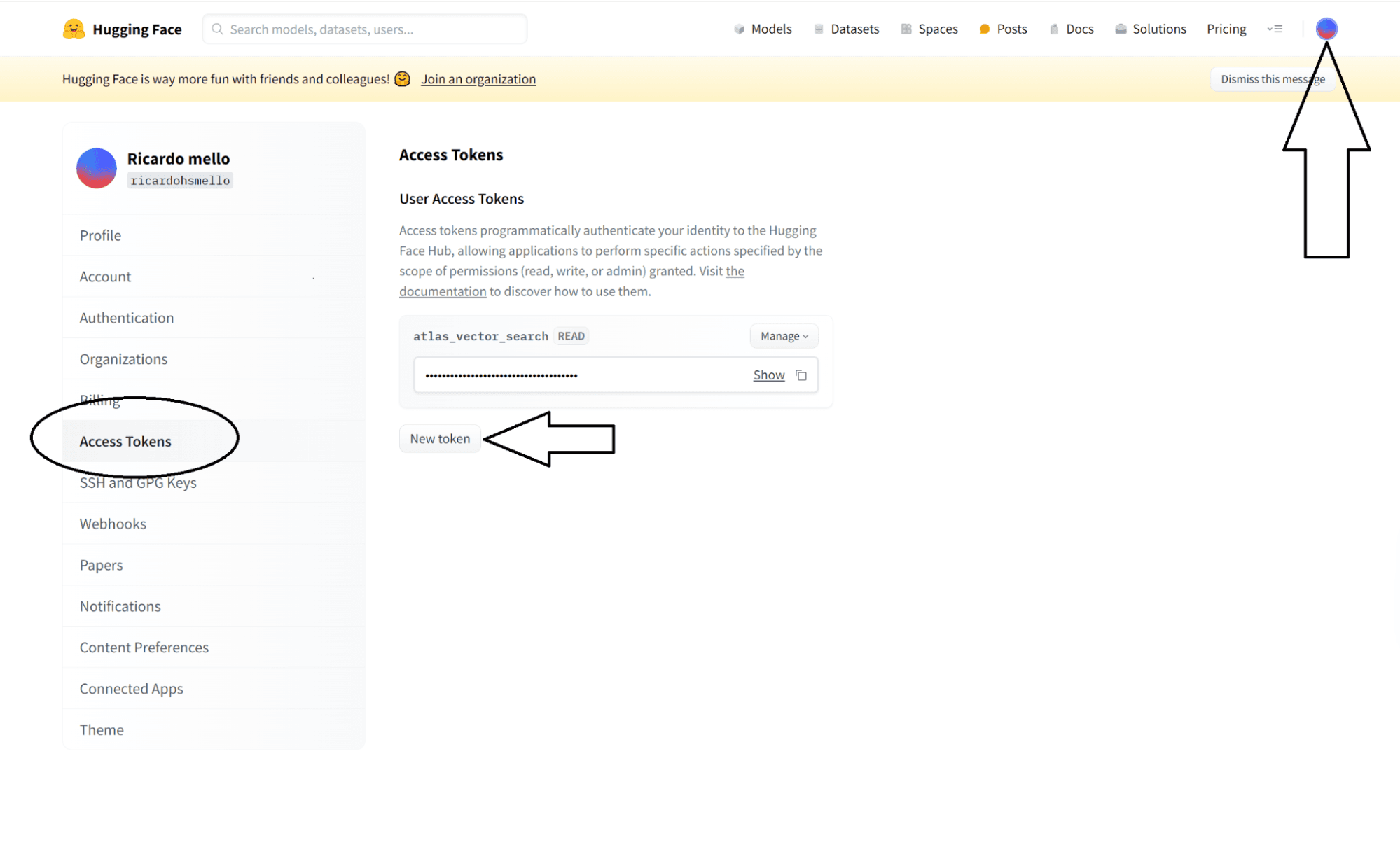Open Docs page
Viewport: 1400px width, 866px height.
(1072, 29)
